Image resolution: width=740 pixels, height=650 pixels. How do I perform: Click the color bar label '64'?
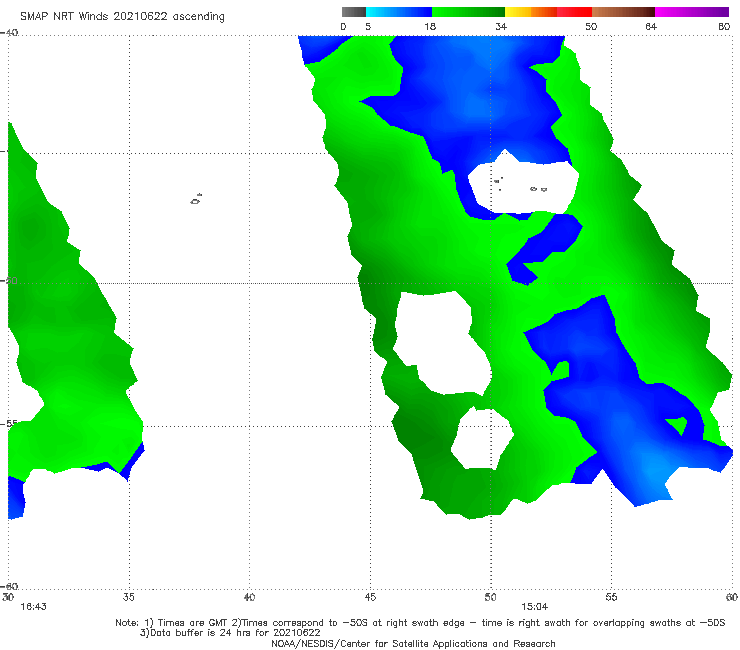(651, 27)
